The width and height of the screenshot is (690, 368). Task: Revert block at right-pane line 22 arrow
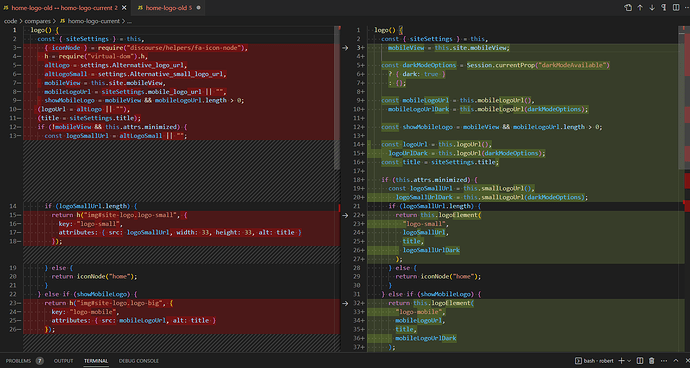click(x=345, y=215)
